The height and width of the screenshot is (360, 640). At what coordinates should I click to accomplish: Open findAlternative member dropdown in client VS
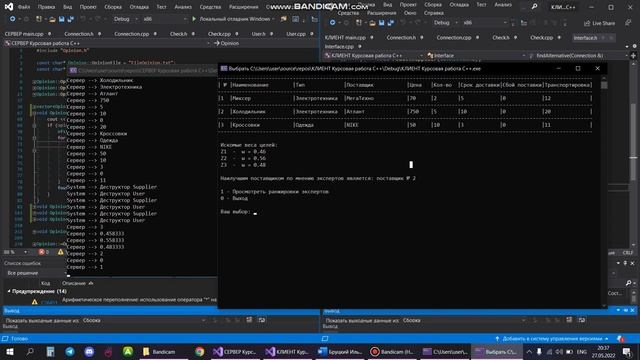pyautogui.click(x=578, y=55)
